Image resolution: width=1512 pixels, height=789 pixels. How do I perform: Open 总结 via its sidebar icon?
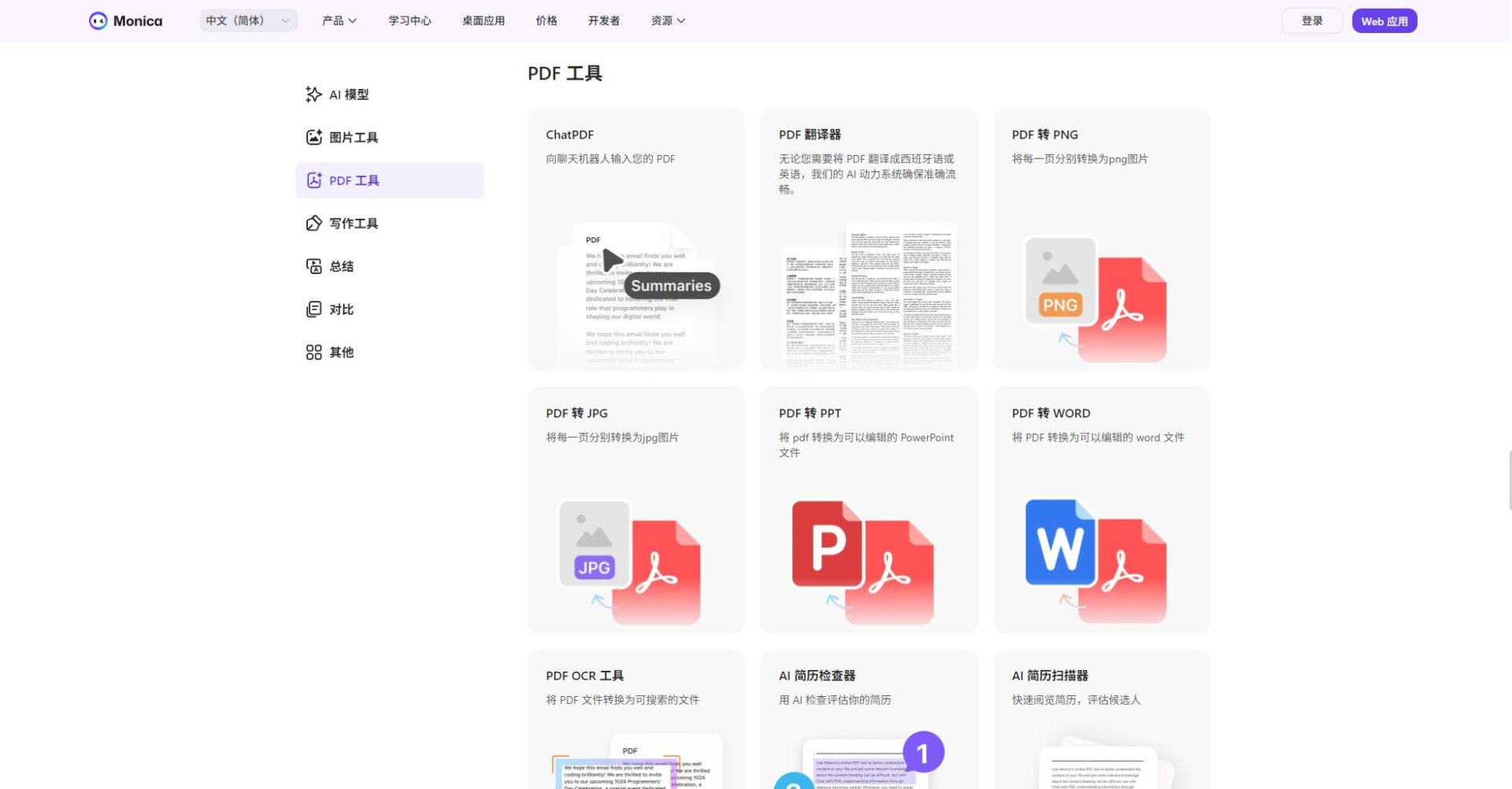pyautogui.click(x=313, y=266)
